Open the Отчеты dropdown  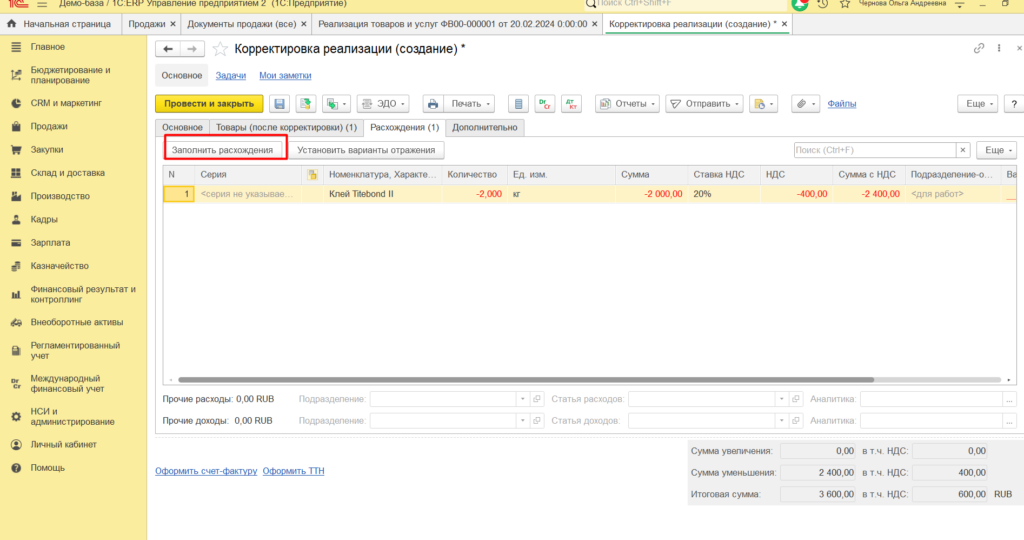(627, 104)
